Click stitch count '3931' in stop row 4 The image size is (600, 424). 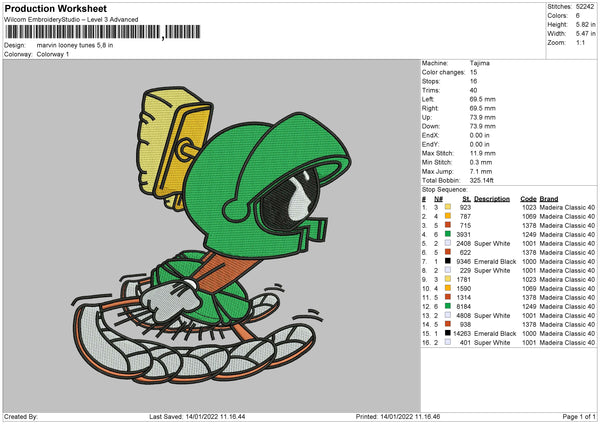pyautogui.click(x=463, y=234)
